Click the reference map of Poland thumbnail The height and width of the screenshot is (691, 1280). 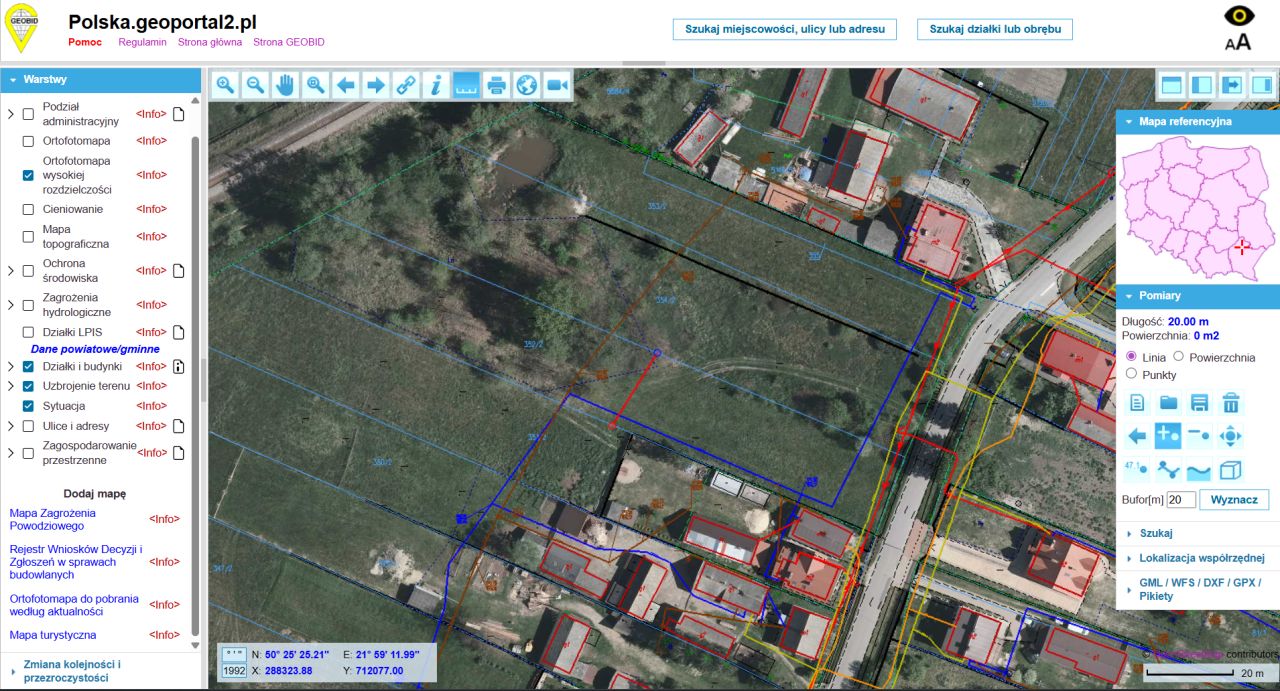click(x=1197, y=209)
